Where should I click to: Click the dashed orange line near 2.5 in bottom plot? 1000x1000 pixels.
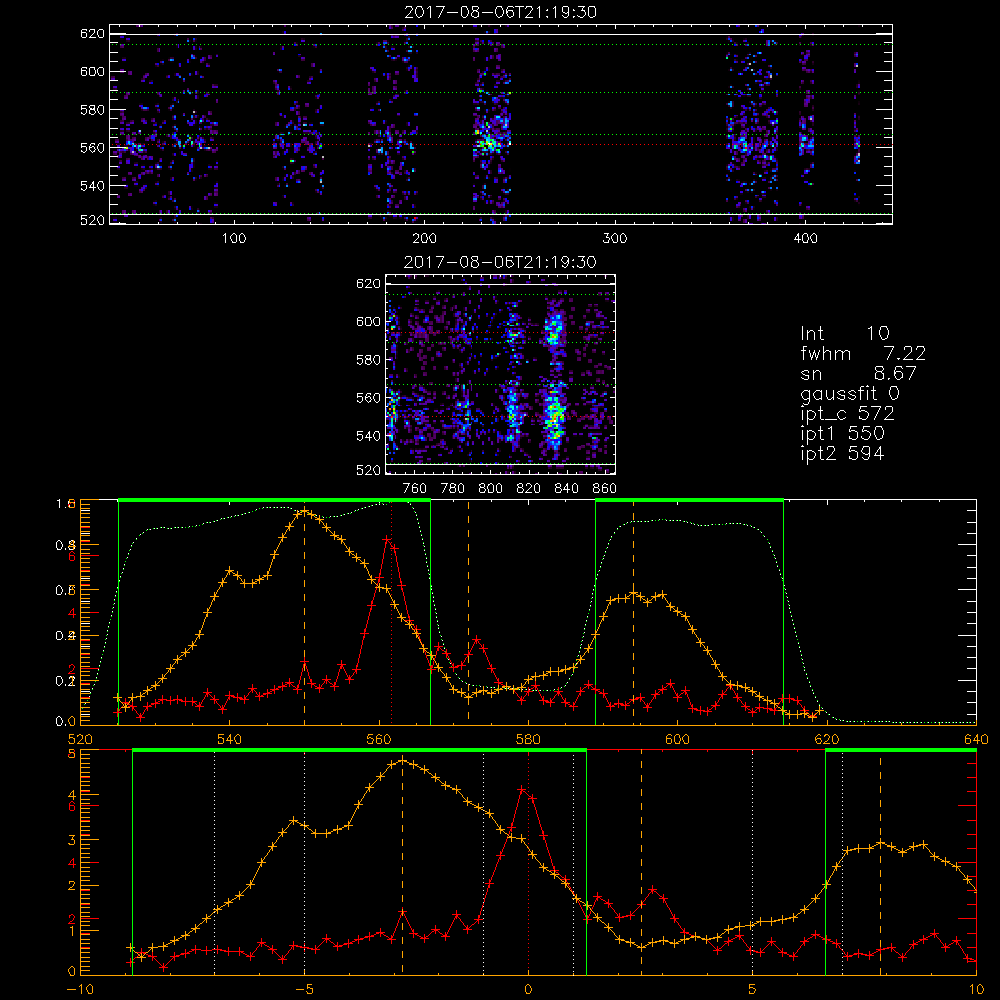click(x=642, y=862)
